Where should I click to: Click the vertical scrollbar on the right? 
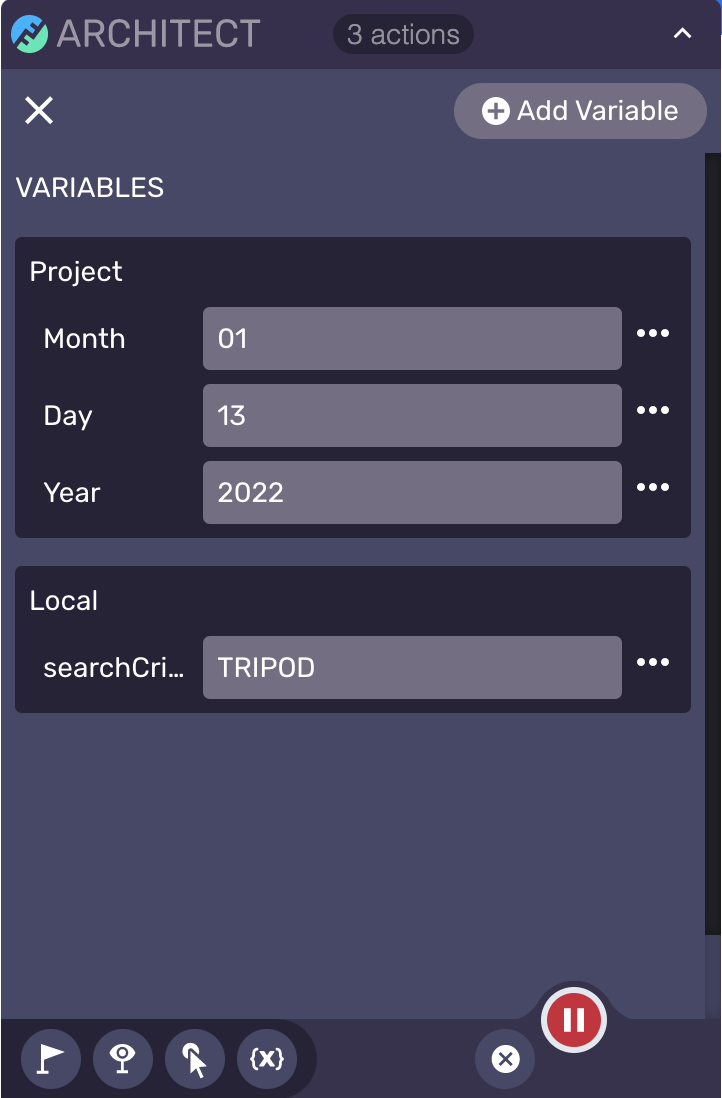(713, 543)
